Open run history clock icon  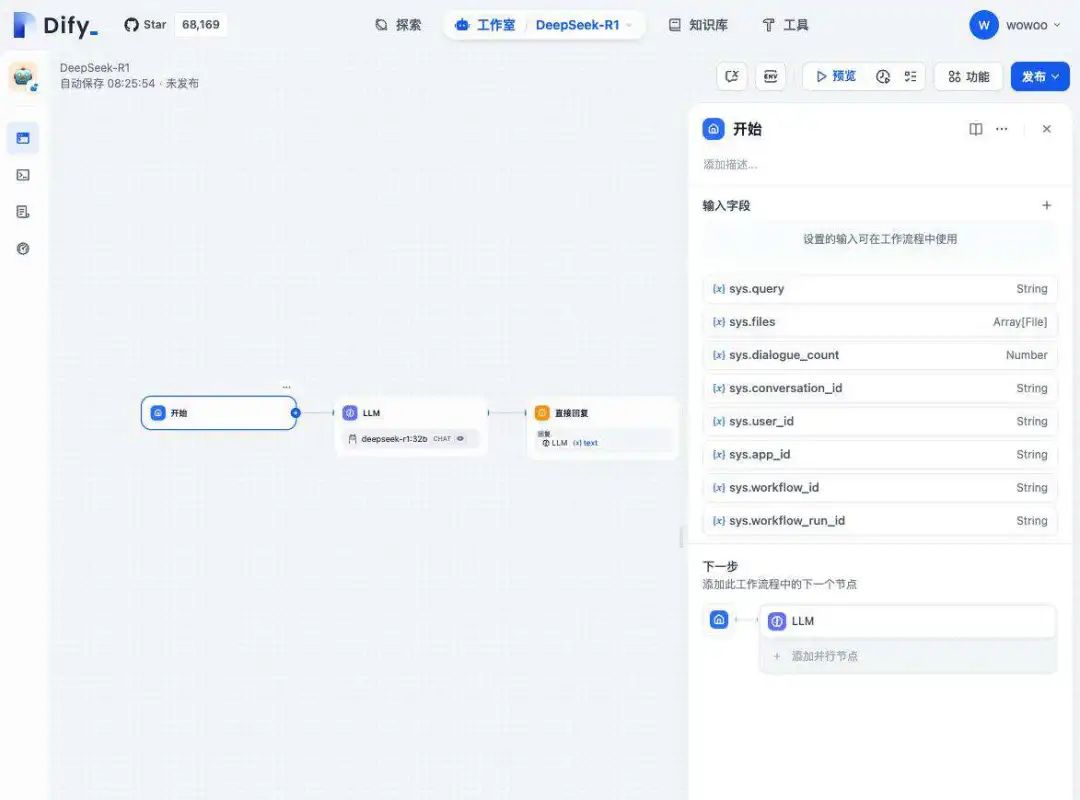(x=883, y=76)
